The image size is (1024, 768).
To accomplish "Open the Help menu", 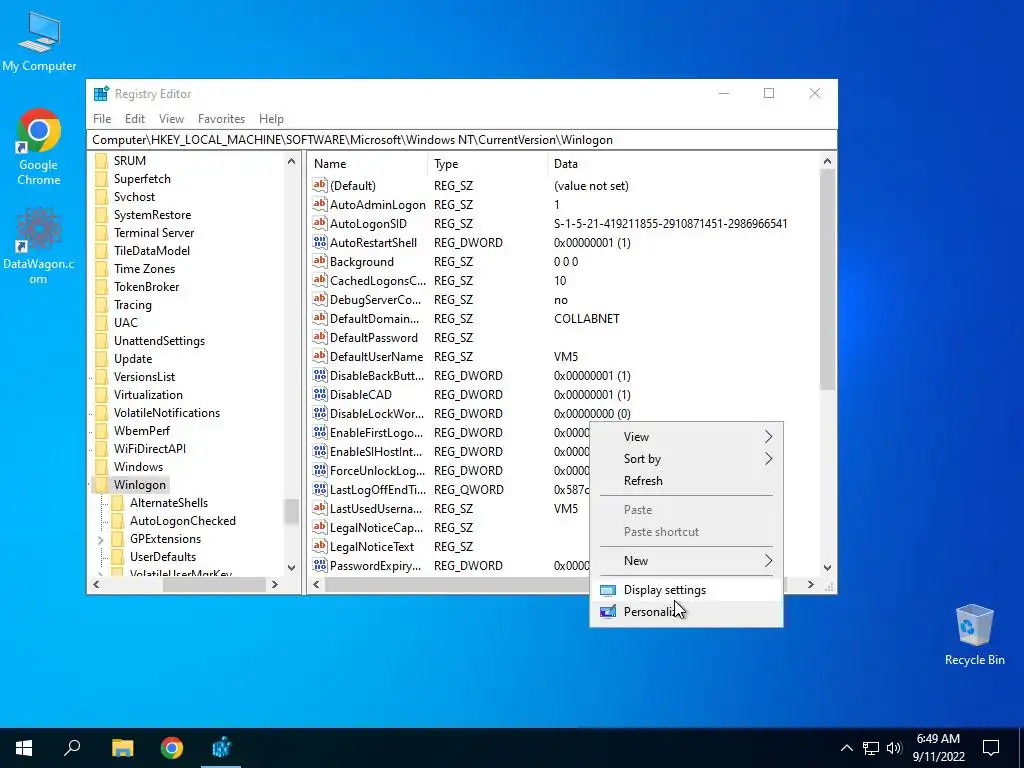I will (271, 119).
